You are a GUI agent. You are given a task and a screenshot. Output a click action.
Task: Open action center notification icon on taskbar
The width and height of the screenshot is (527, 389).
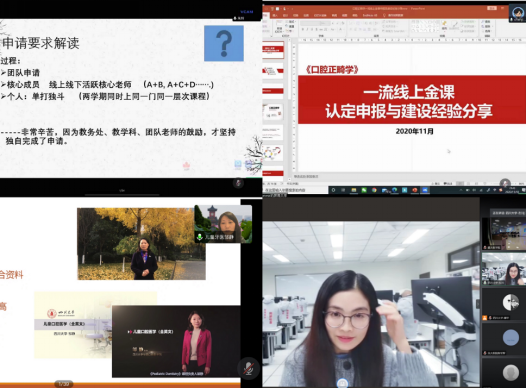click(x=523, y=190)
